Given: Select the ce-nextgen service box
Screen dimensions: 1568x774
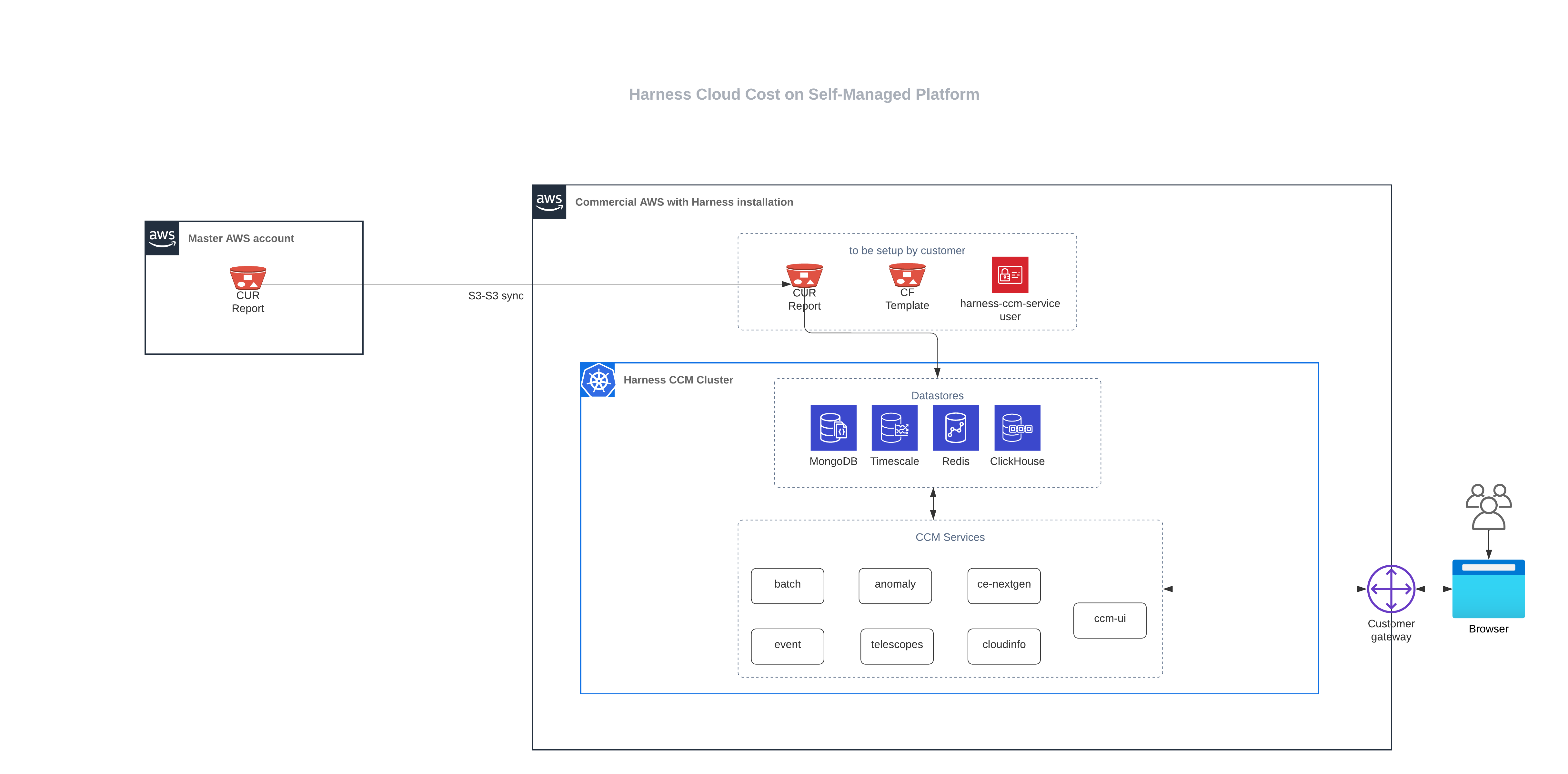Looking at the screenshot, I should click(x=1004, y=585).
